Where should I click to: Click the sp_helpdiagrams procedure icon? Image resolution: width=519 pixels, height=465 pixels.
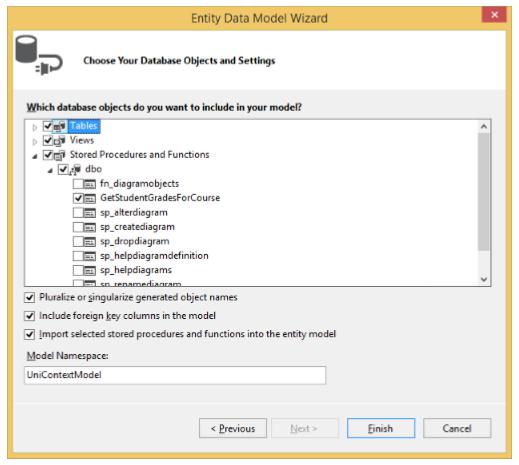pyautogui.click(x=89, y=270)
